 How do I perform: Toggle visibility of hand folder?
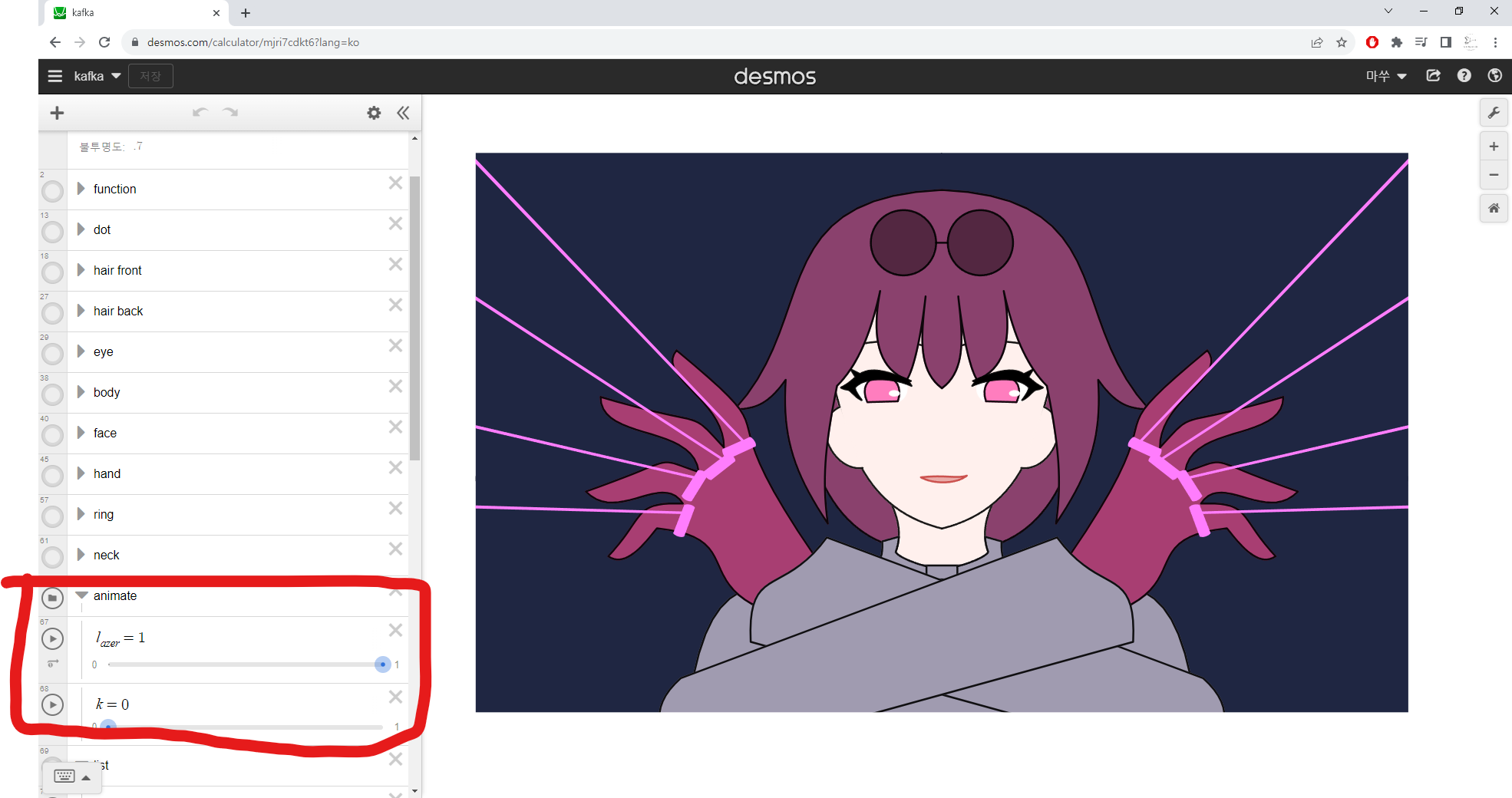(x=52, y=476)
